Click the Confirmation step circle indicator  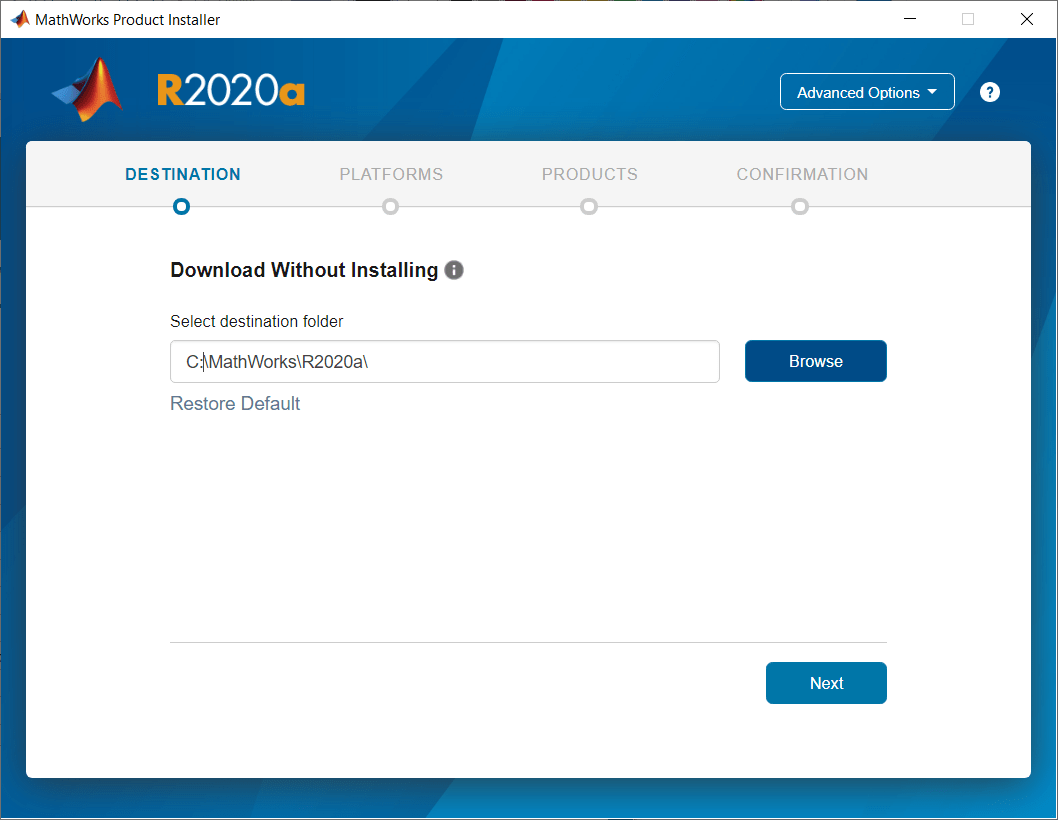tap(800, 206)
